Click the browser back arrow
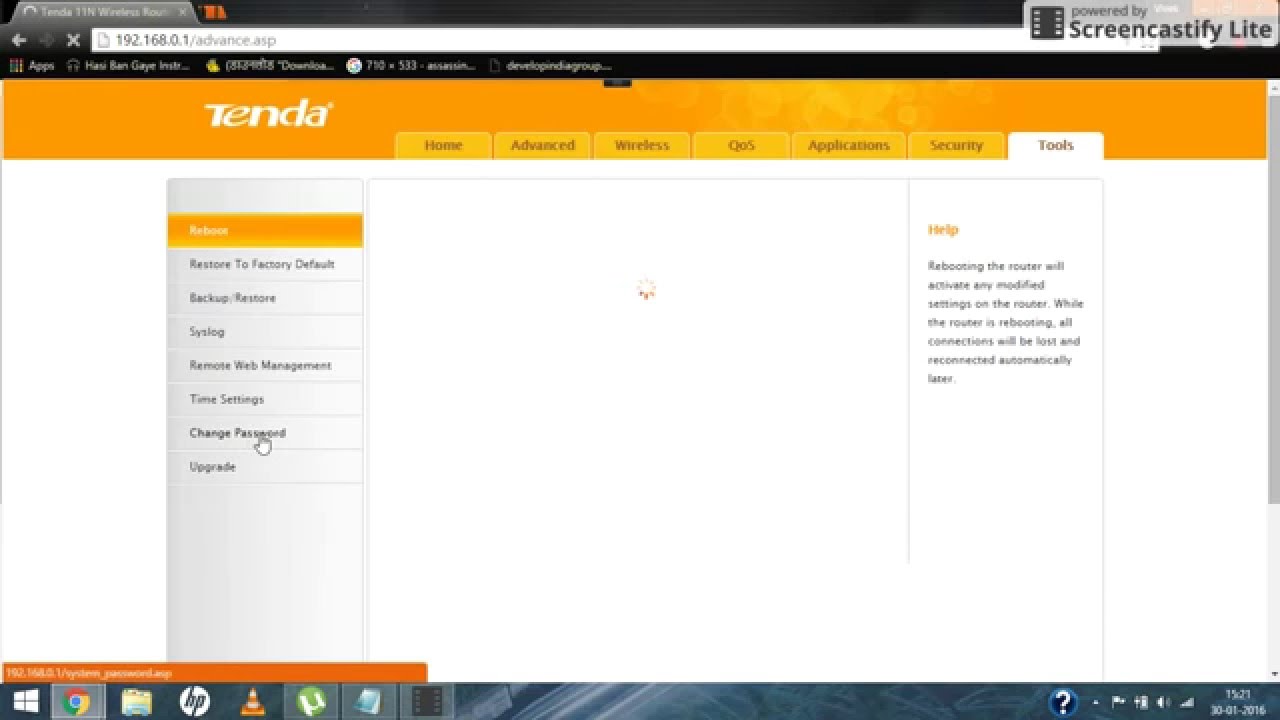The image size is (1280, 720). click(18, 40)
